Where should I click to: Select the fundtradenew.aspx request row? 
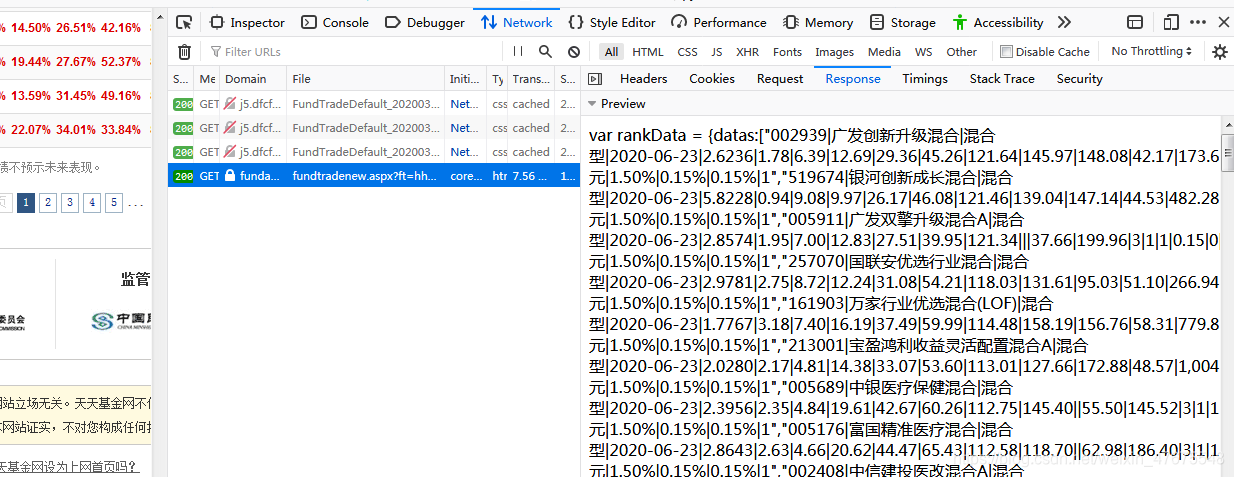click(374, 175)
